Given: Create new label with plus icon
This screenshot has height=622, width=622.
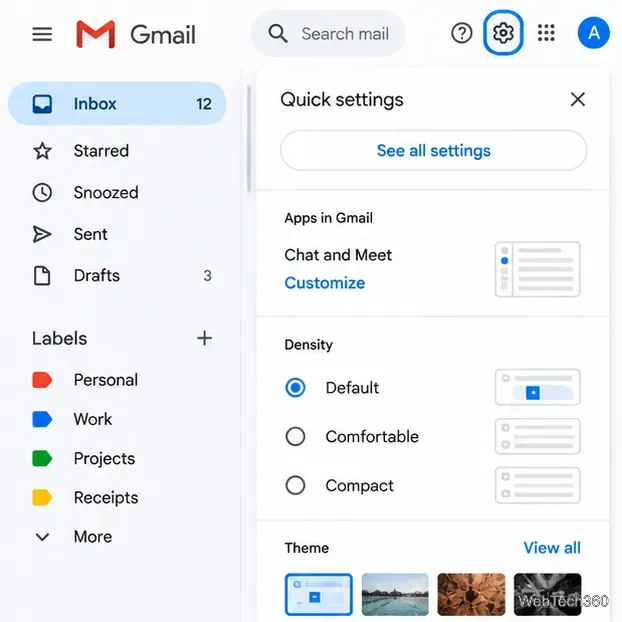Looking at the screenshot, I should 204,338.
